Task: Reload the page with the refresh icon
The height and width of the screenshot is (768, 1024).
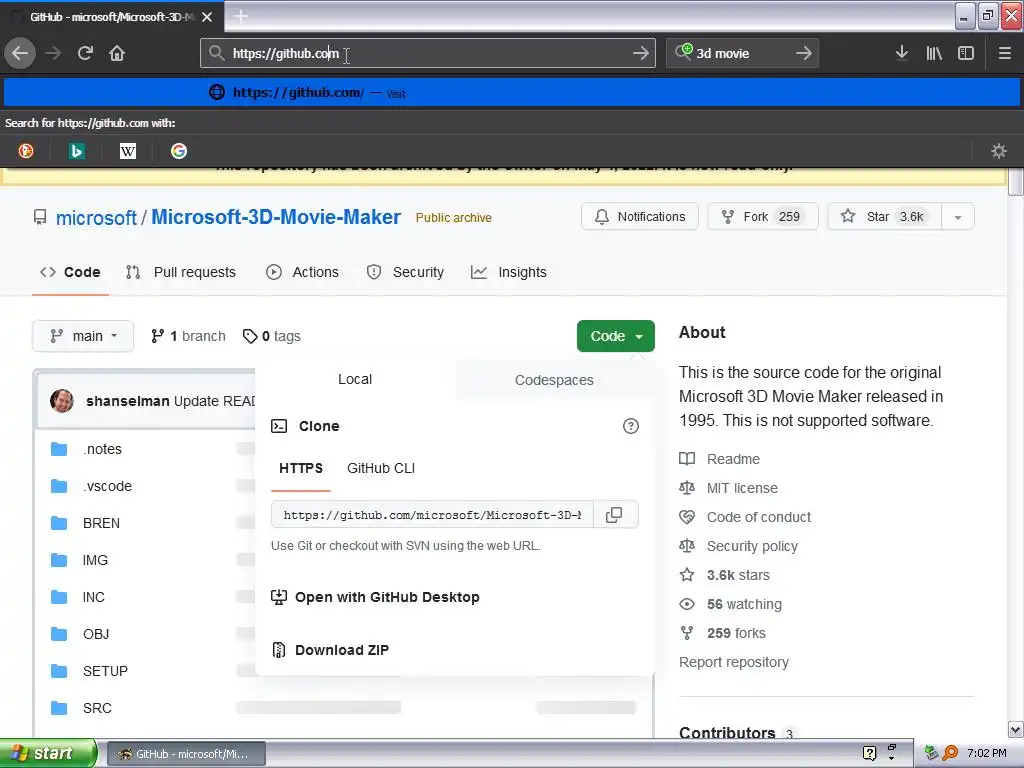Action: 85,53
